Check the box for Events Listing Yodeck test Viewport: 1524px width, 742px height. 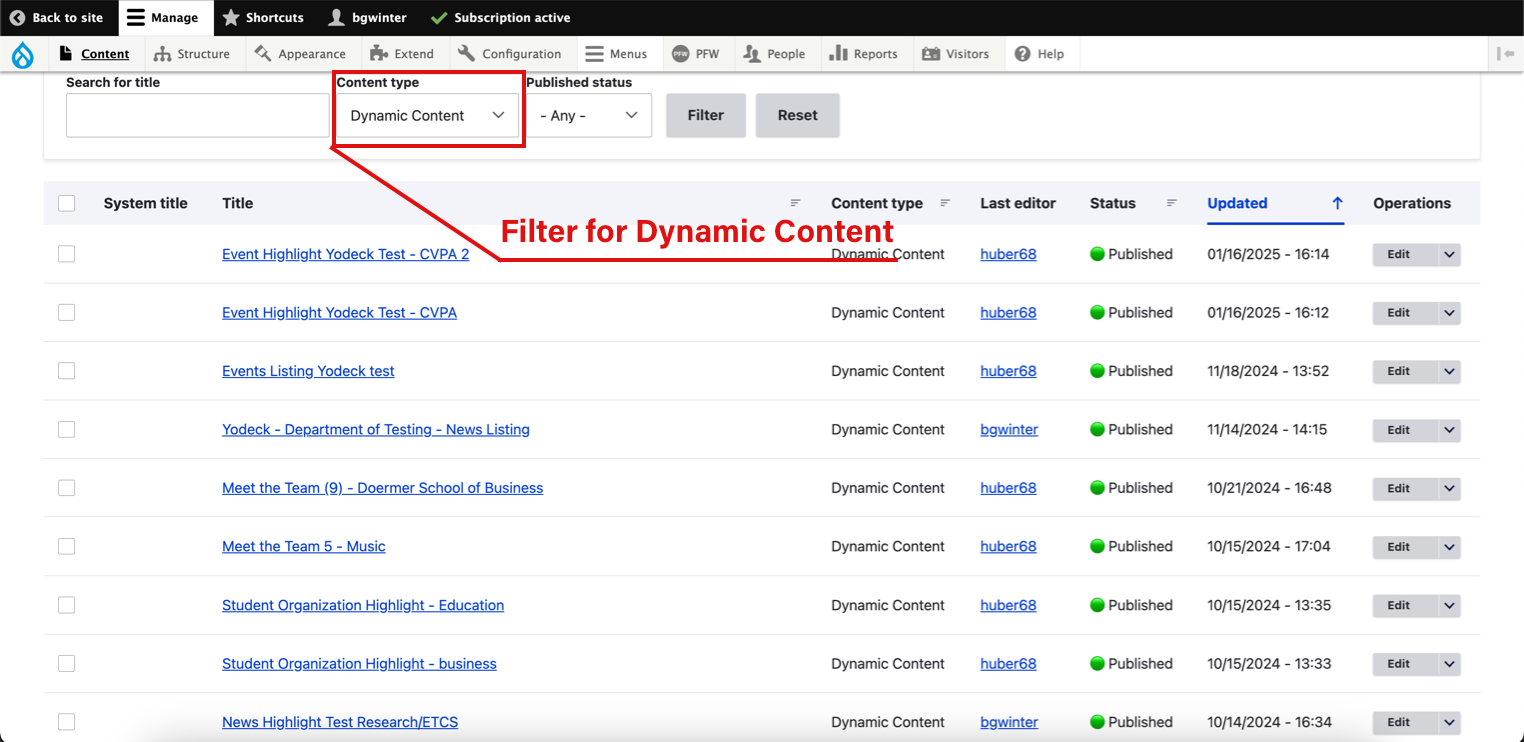67,371
